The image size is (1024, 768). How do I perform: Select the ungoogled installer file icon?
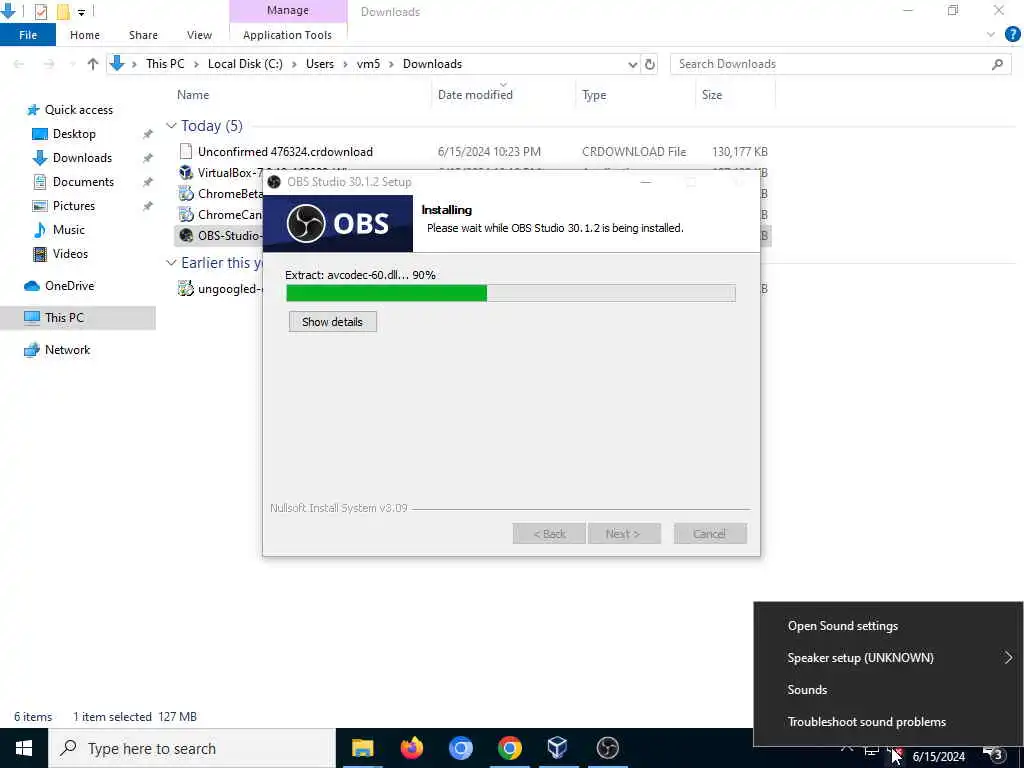click(x=186, y=289)
